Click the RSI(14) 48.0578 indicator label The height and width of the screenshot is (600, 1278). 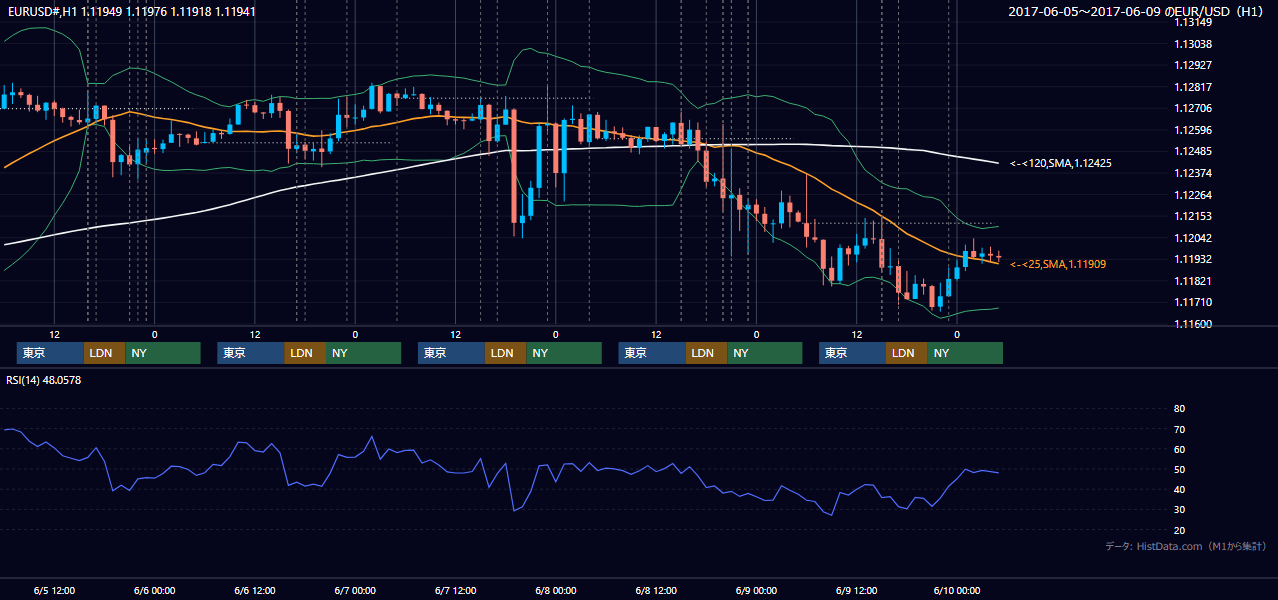tap(43, 380)
